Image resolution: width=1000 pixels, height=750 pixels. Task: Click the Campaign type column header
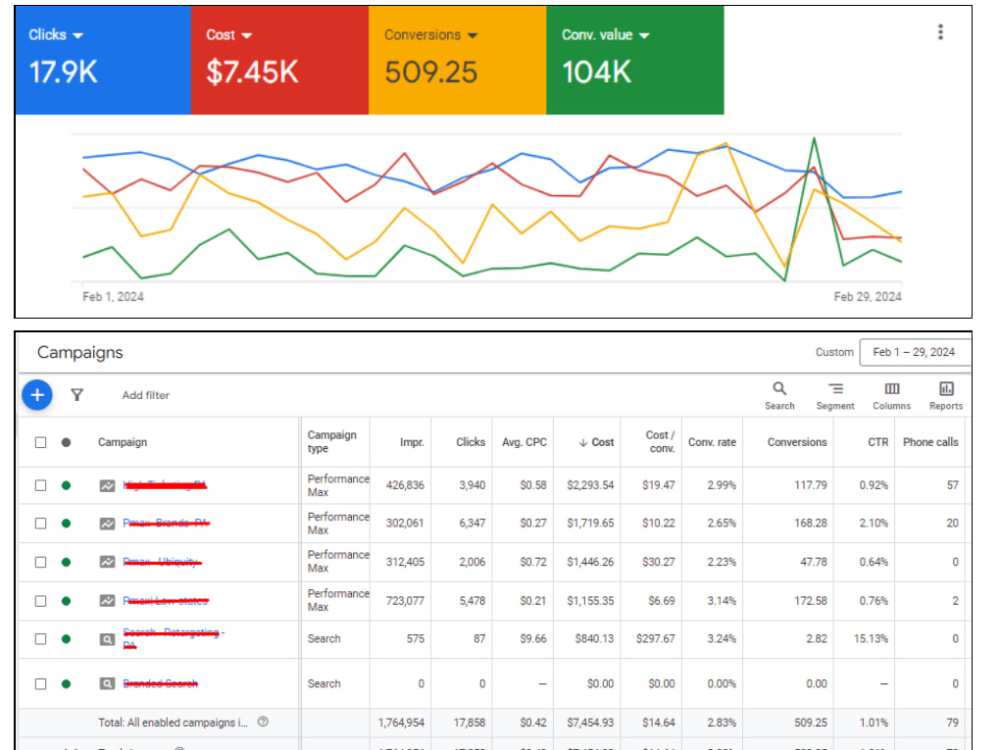click(x=332, y=442)
